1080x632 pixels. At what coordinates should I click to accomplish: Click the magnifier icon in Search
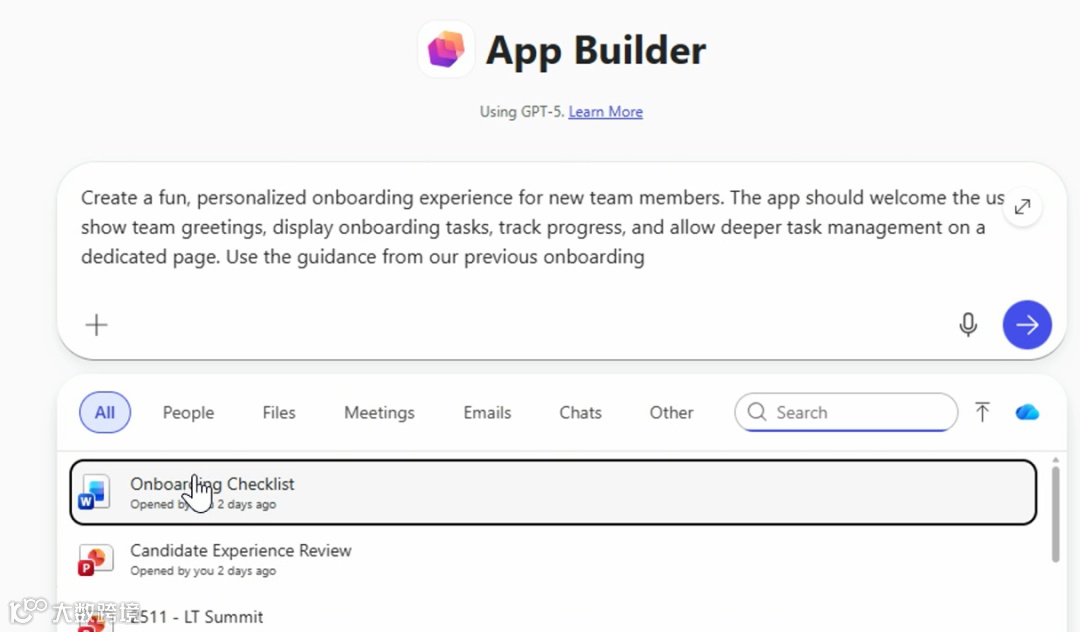tap(757, 412)
